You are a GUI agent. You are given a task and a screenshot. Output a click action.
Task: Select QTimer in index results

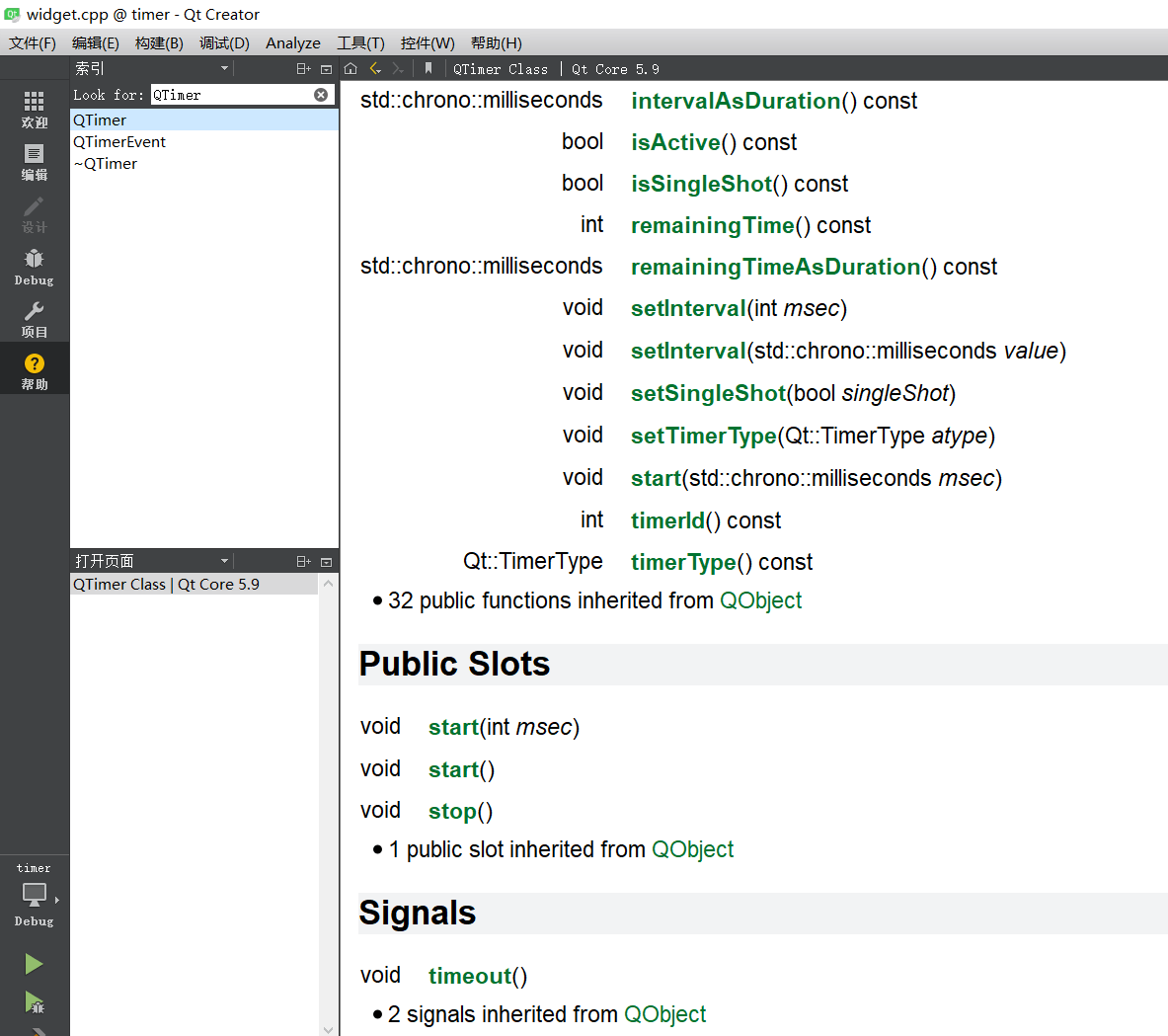pyautogui.click(x=204, y=120)
